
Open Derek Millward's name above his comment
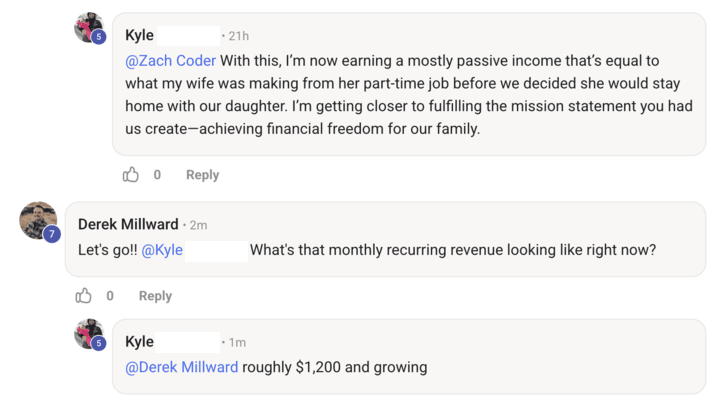pos(128,224)
